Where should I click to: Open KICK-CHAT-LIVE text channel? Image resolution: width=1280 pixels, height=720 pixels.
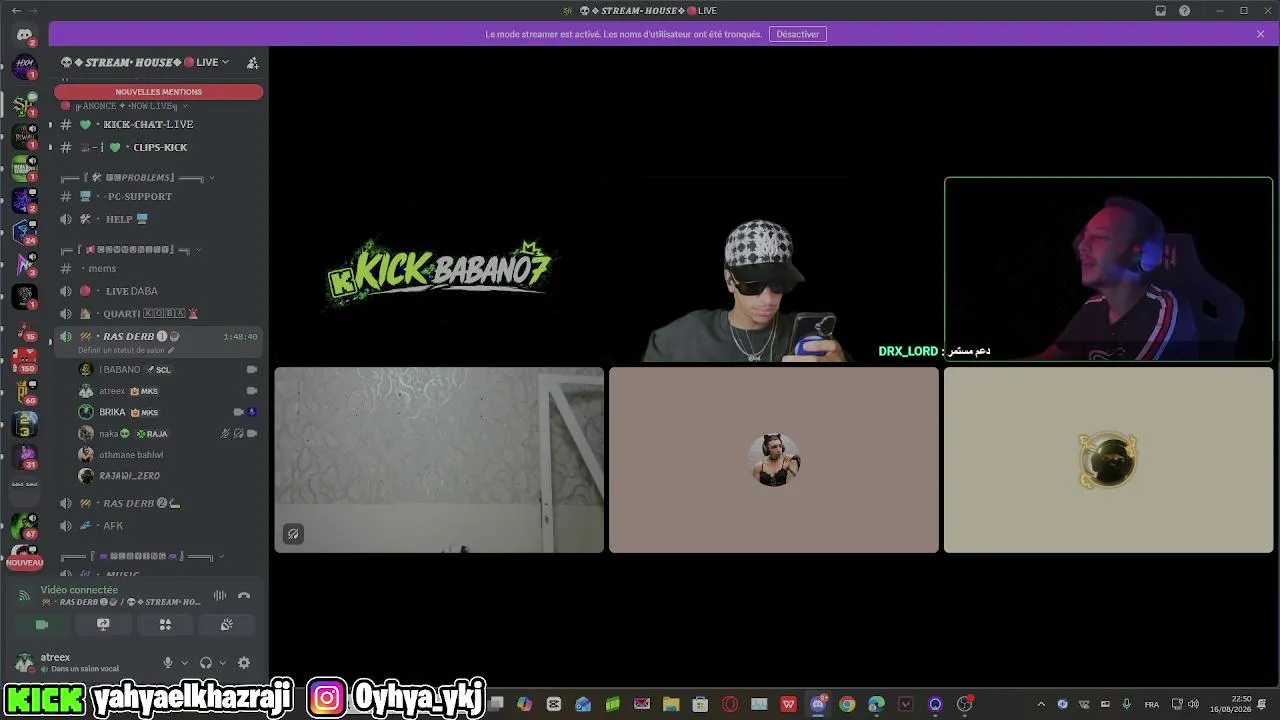click(x=158, y=124)
